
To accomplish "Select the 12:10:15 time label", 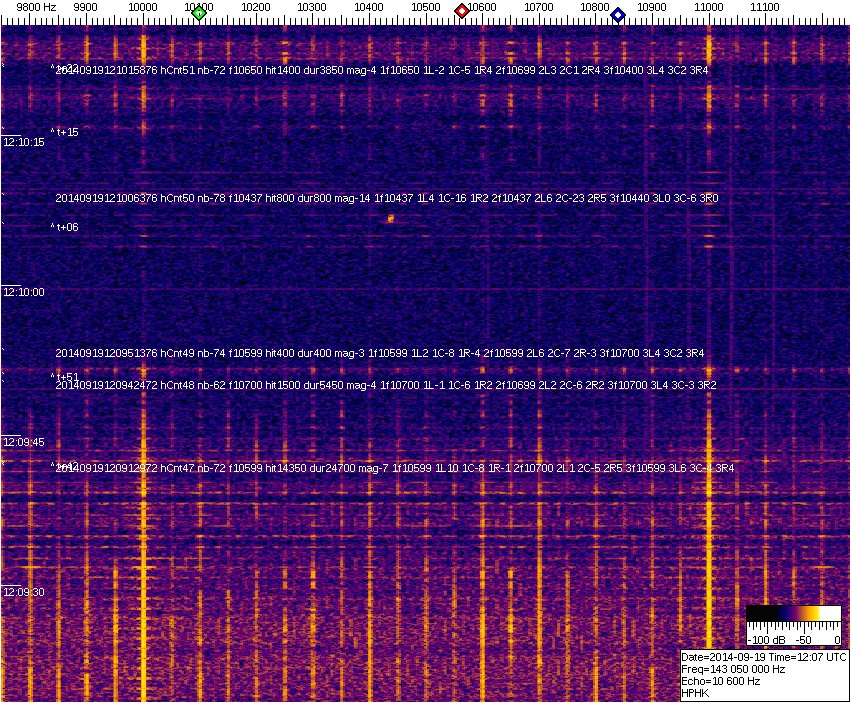I will coord(24,142).
